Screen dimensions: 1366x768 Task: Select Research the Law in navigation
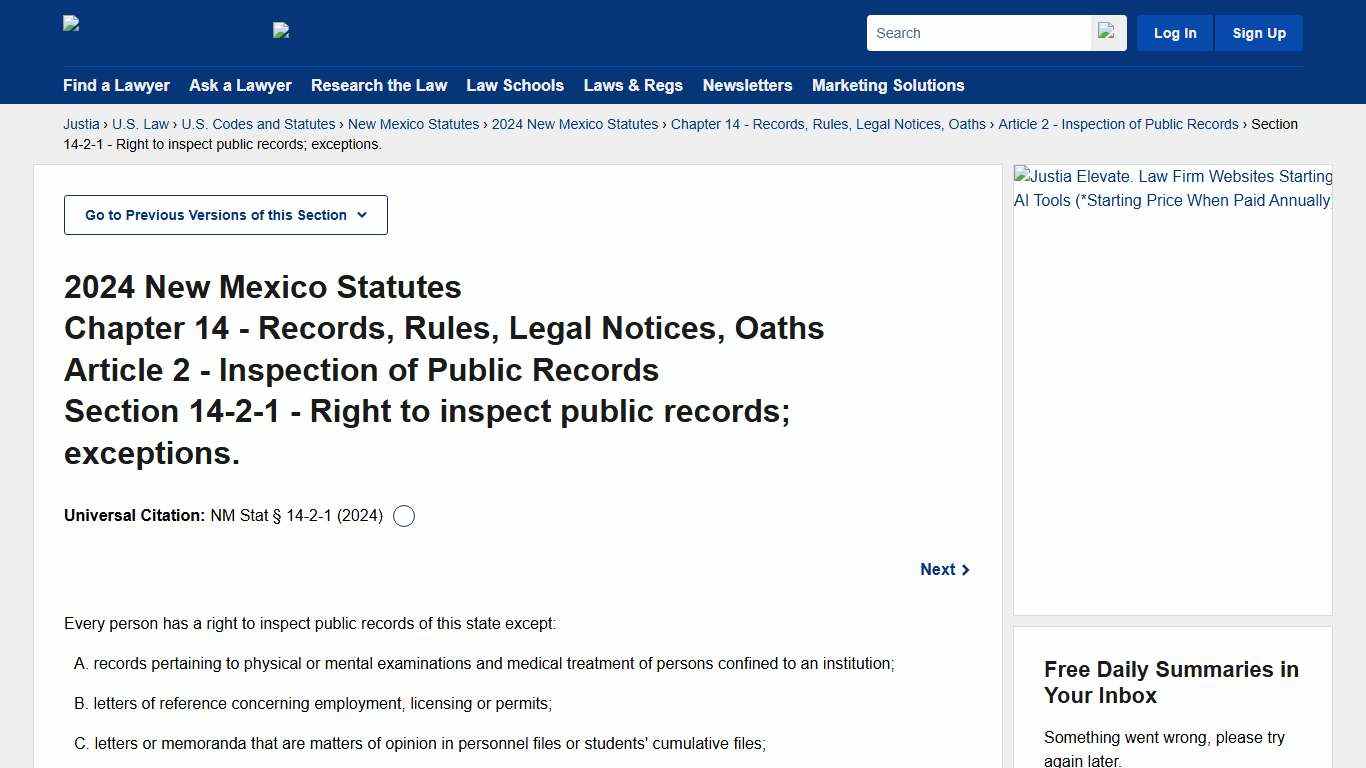pos(379,85)
